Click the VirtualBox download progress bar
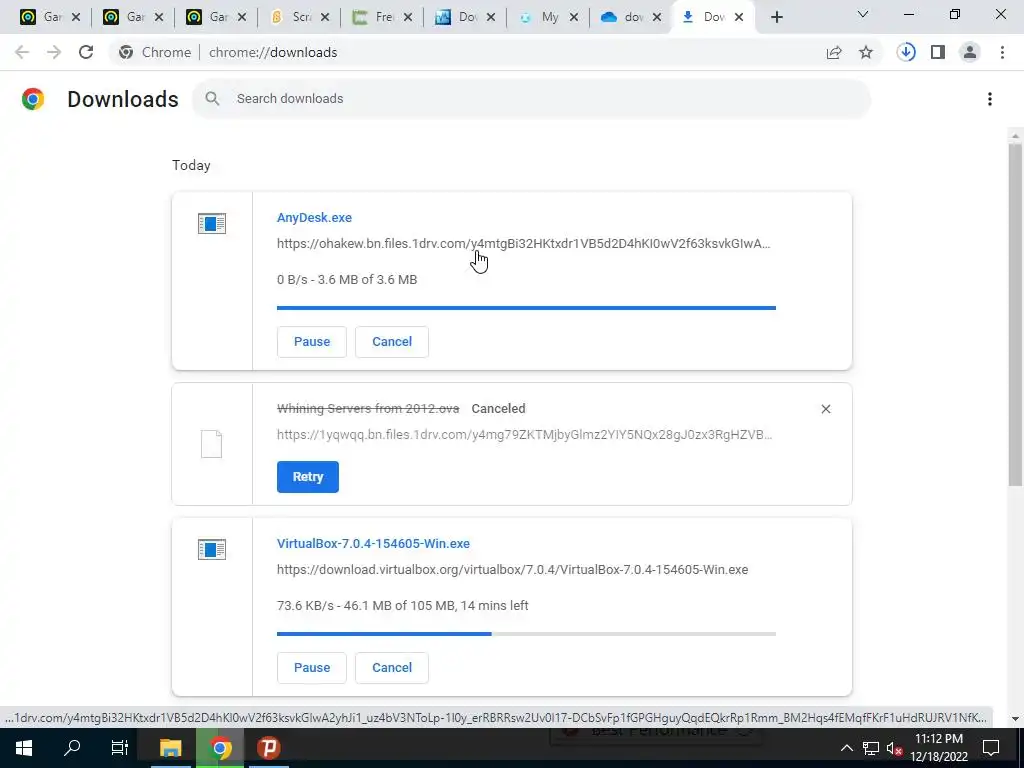The width and height of the screenshot is (1024, 768). [x=526, y=633]
